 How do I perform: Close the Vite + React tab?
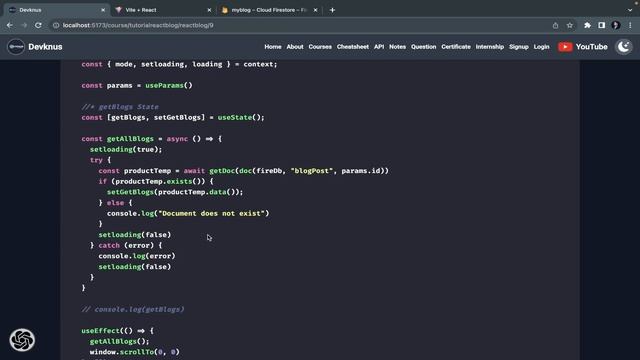[209, 10]
